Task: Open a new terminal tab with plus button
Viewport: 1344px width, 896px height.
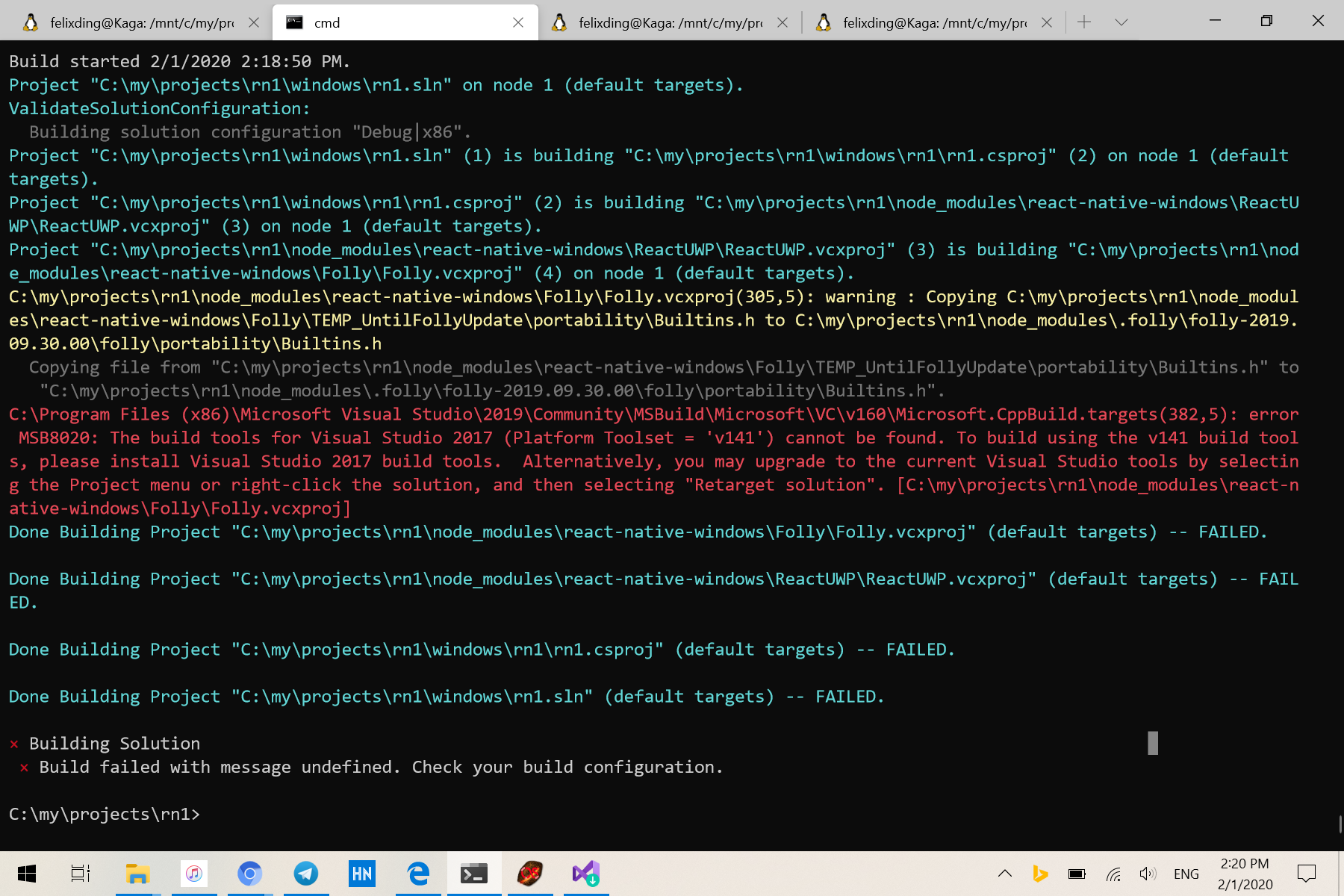Action: [x=1083, y=22]
